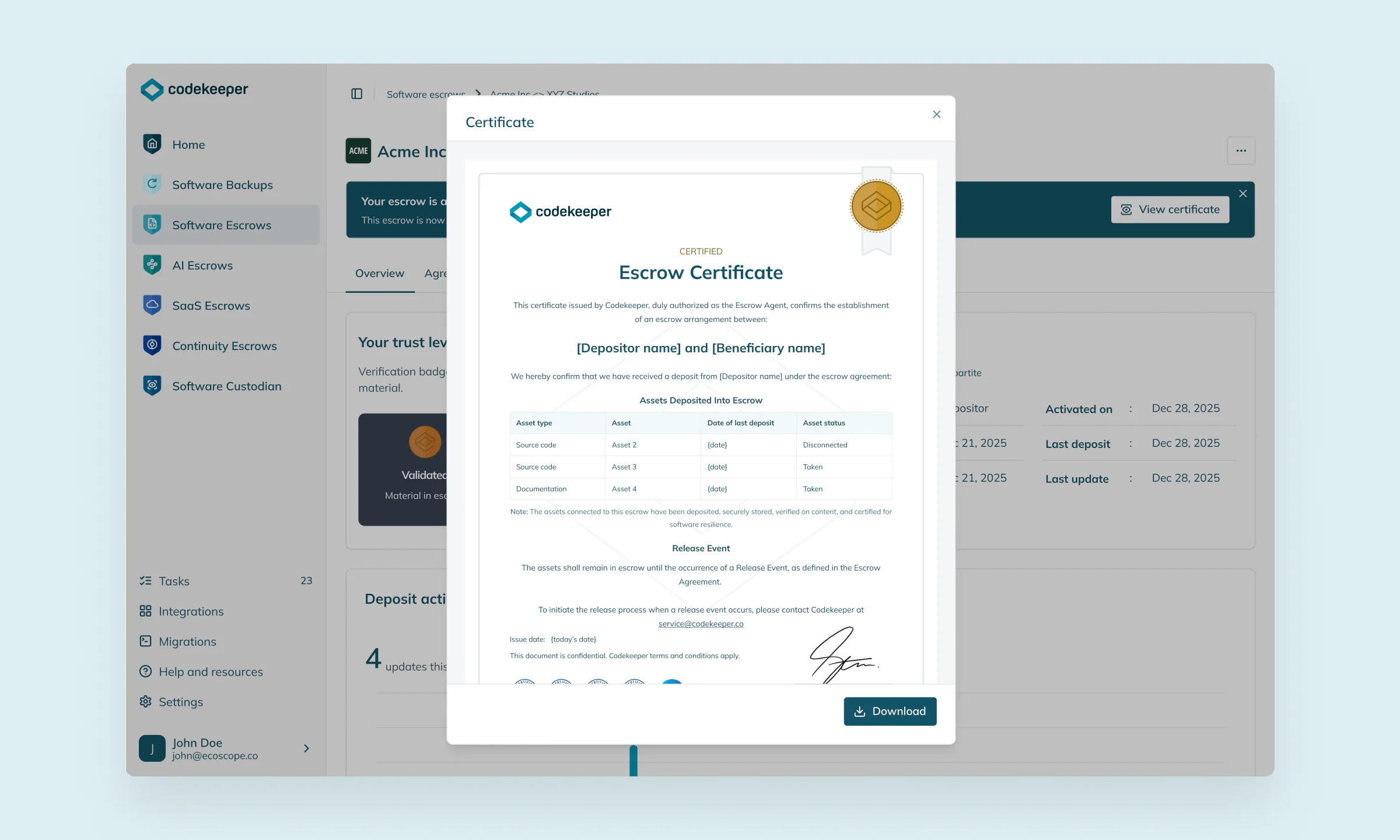This screenshot has width=1400, height=840.
Task: Click the Migrations icon
Action: (x=145, y=642)
